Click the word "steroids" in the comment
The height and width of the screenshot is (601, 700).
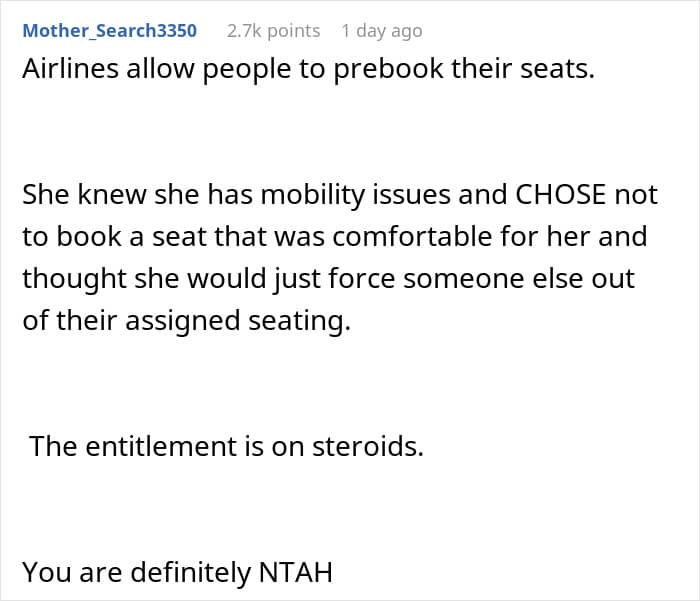(364, 446)
